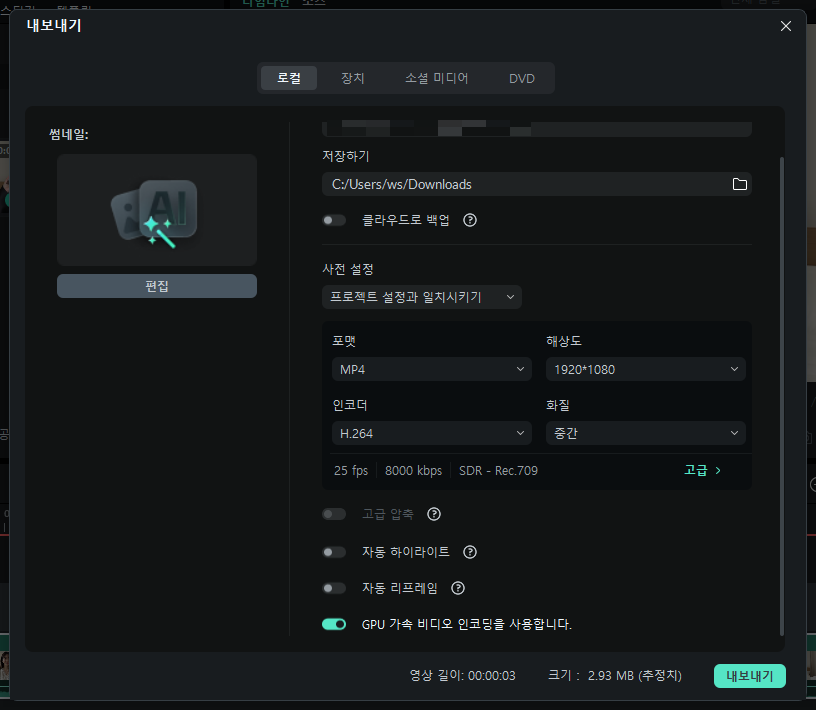816x710 pixels.
Task: Switch to the 소셜 미디어 tab
Action: click(437, 78)
